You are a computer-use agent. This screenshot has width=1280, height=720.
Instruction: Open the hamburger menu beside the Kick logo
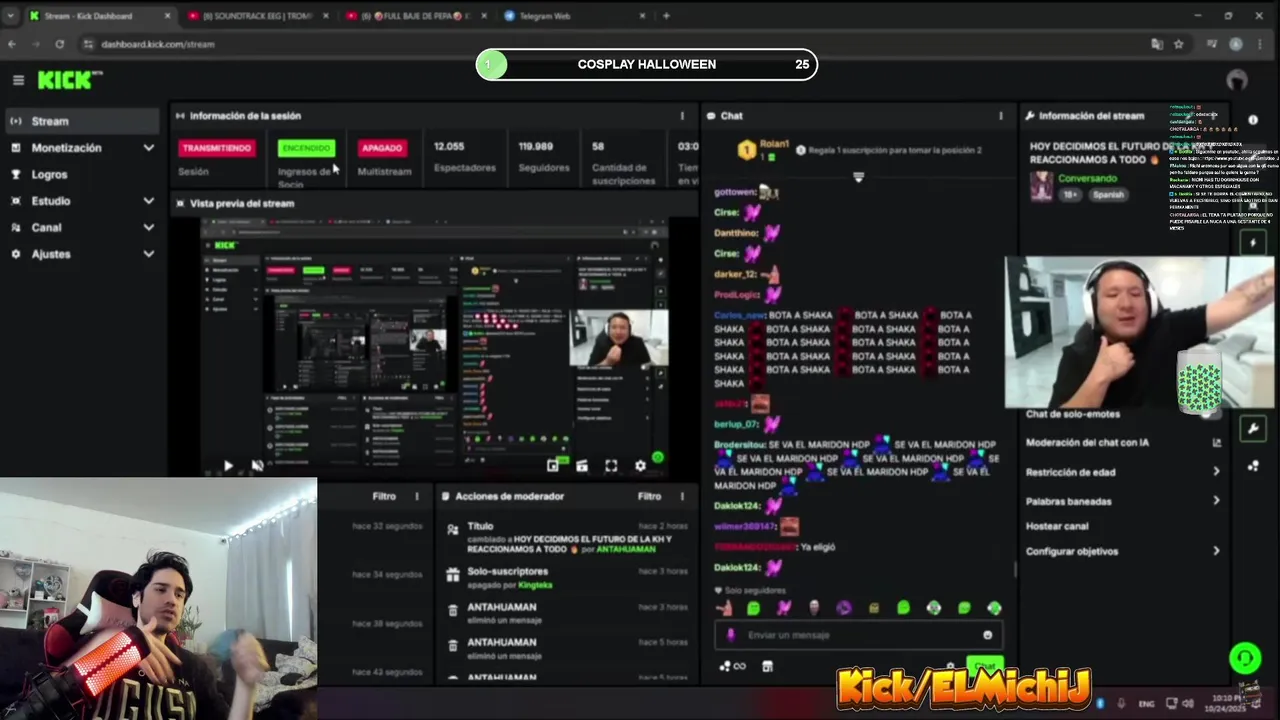click(x=18, y=80)
